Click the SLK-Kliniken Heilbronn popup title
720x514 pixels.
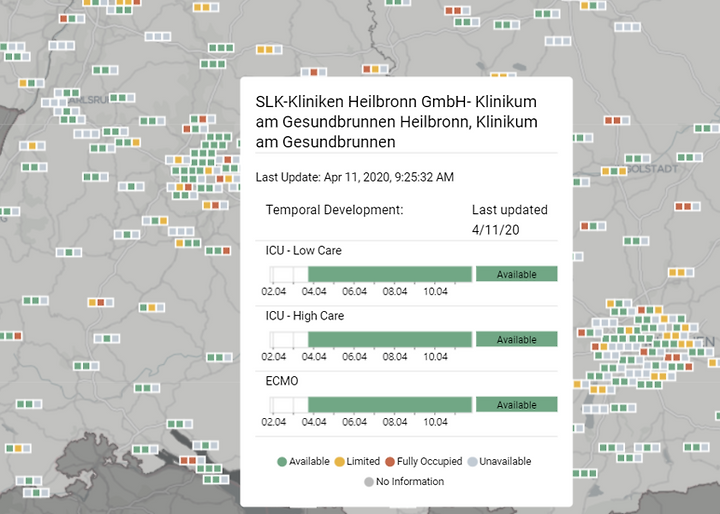396,121
